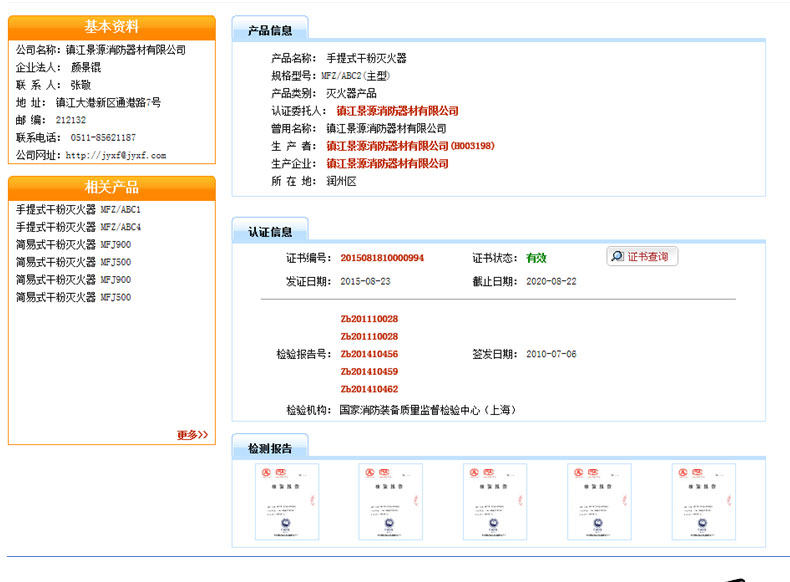Click the 曾用名称 company name value

[386, 128]
